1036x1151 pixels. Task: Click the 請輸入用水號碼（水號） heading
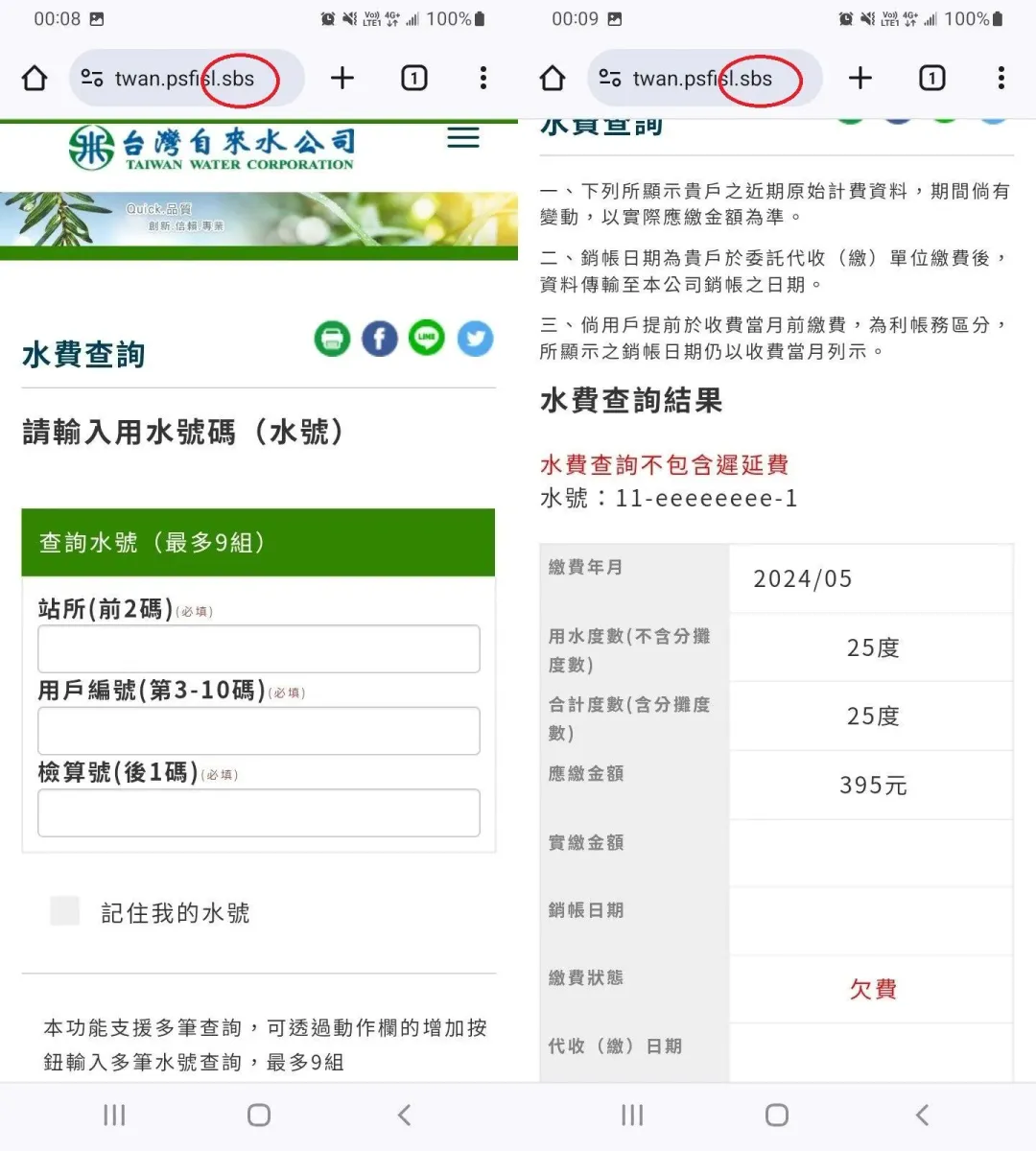click(x=183, y=433)
